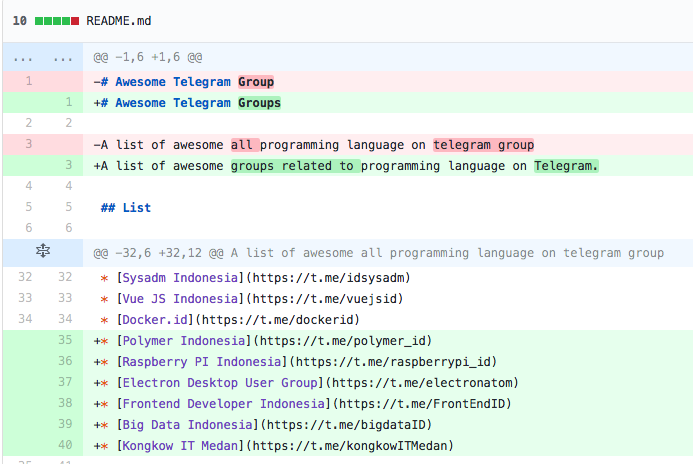This screenshot has height=464, width=693.
Task: Click URL https://t.me/bigdataID
Action: click(346, 425)
